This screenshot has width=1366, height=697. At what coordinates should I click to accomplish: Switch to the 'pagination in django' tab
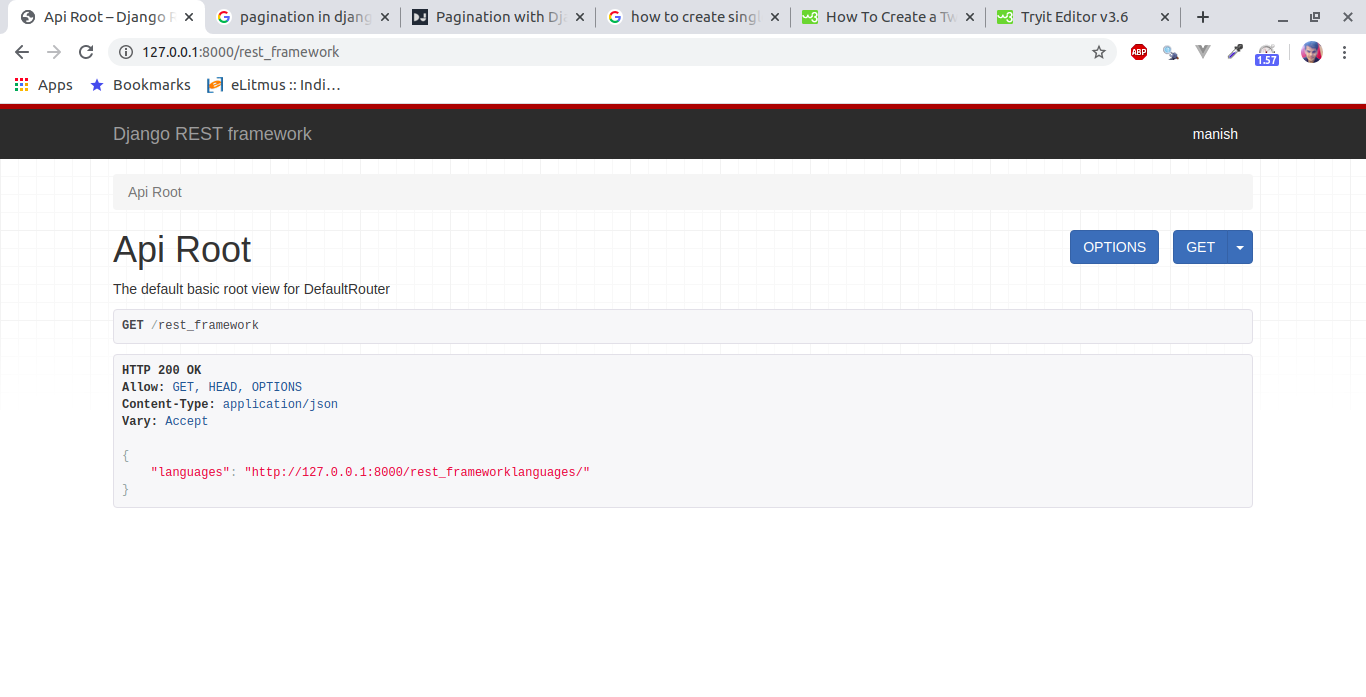(x=304, y=17)
